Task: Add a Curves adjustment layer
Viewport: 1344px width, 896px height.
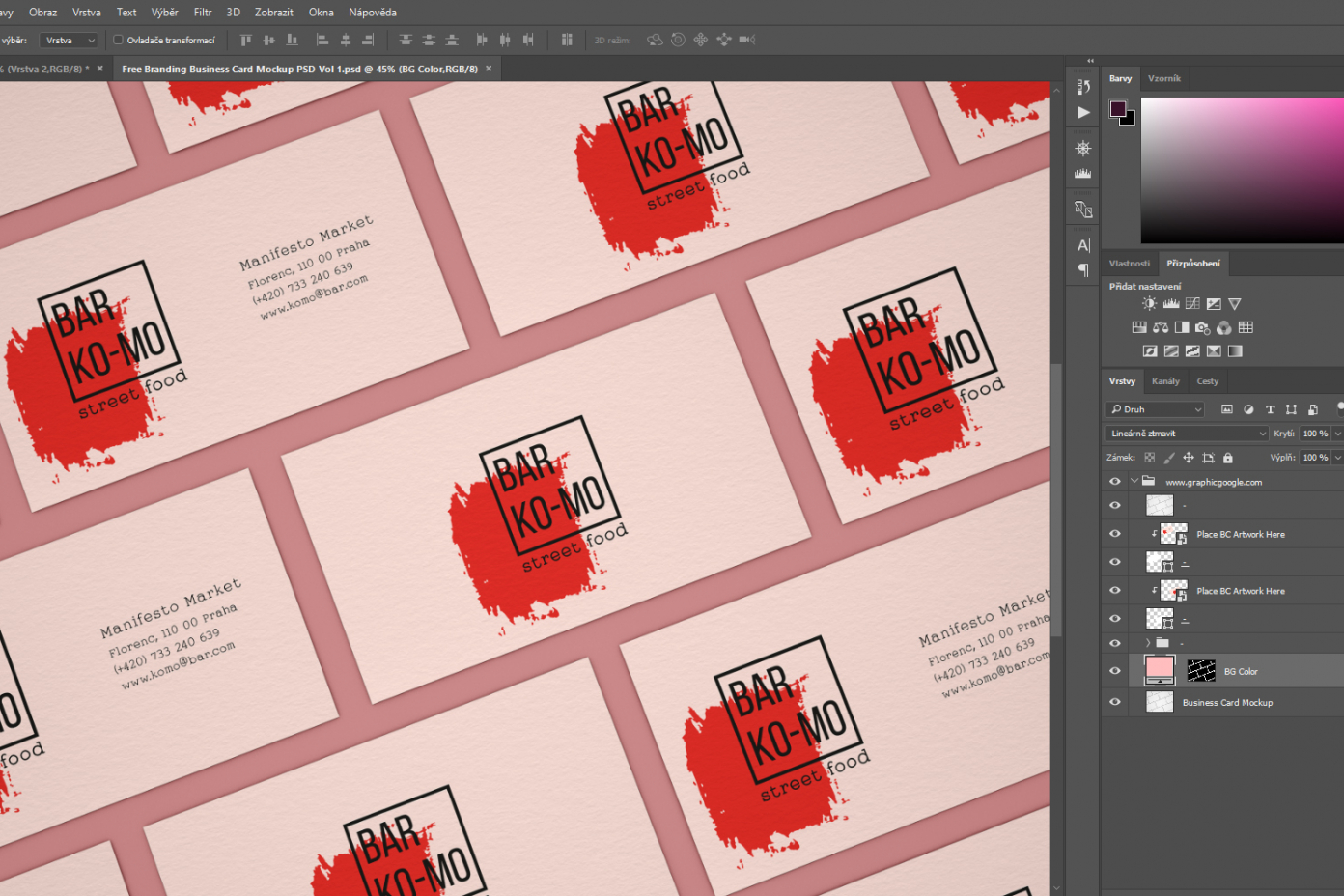Action: [x=1192, y=304]
